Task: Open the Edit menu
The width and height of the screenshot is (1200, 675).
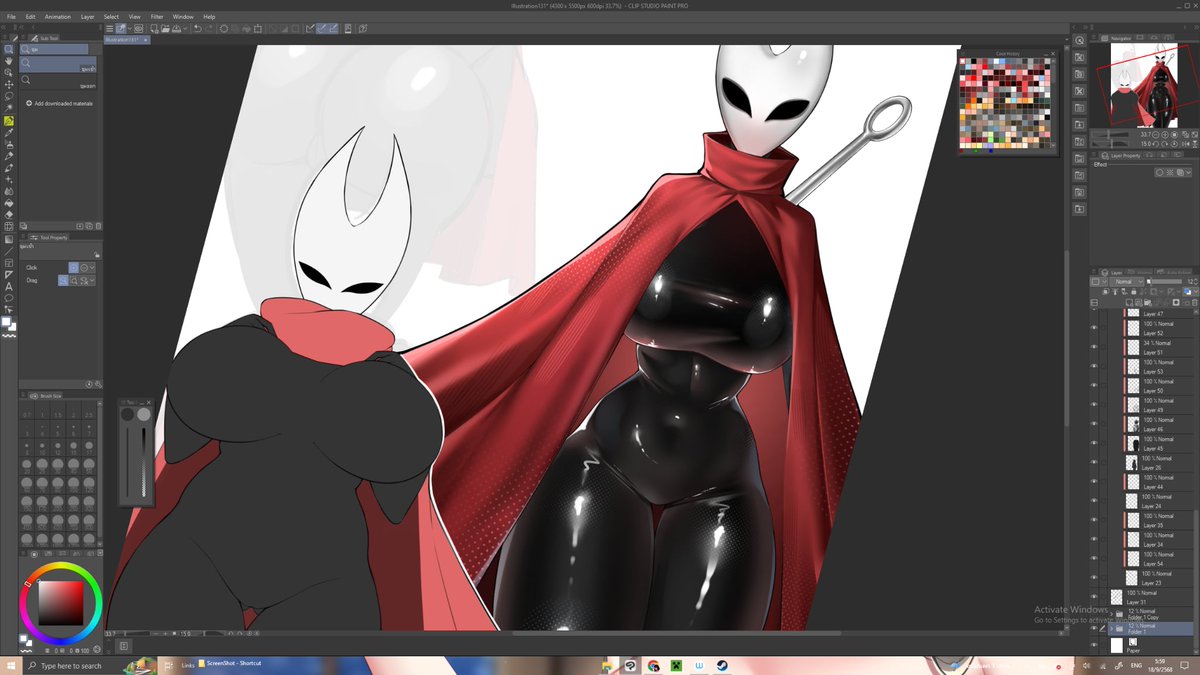Action: (x=31, y=17)
